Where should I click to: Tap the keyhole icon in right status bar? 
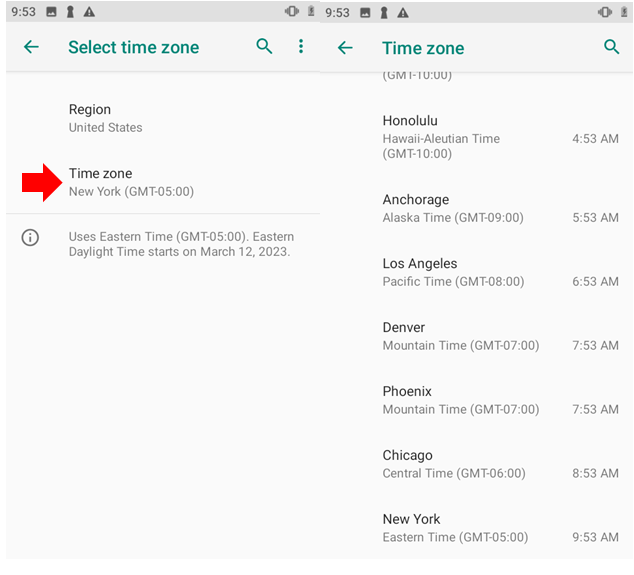coord(384,13)
